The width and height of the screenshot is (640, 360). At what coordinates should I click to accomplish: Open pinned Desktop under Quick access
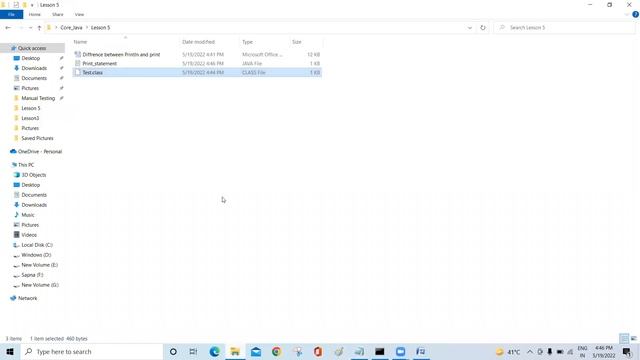(31, 58)
